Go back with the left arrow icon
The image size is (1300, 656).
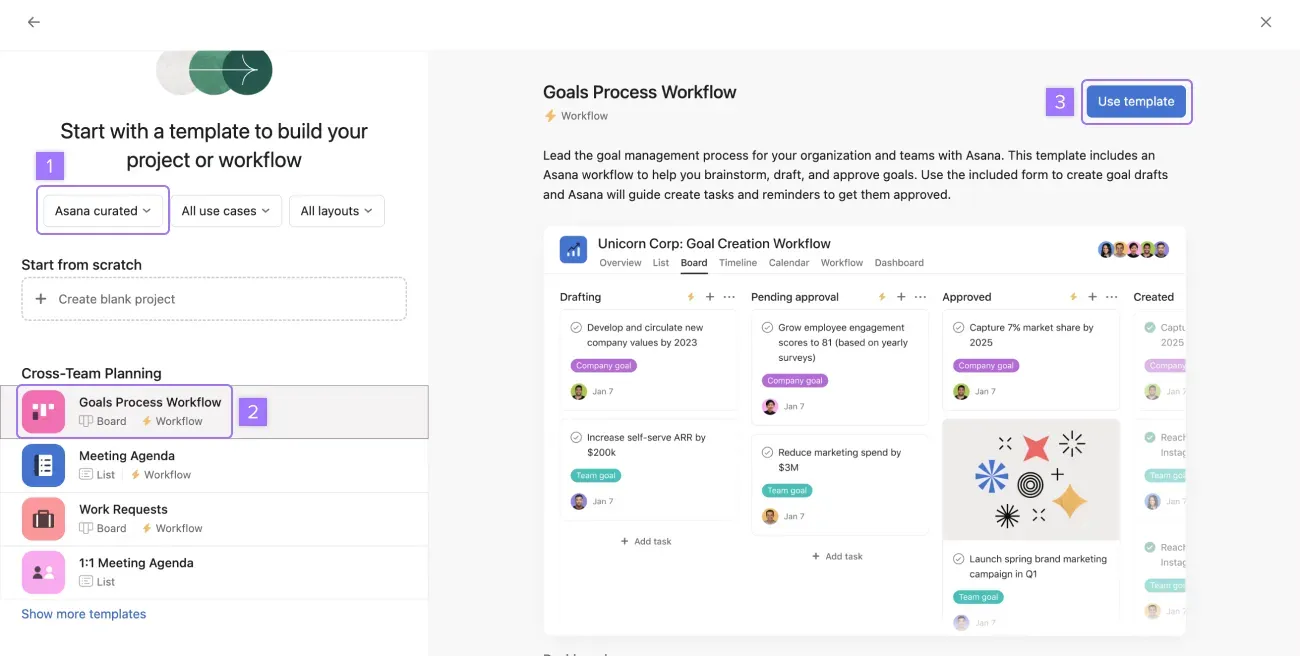tap(34, 22)
